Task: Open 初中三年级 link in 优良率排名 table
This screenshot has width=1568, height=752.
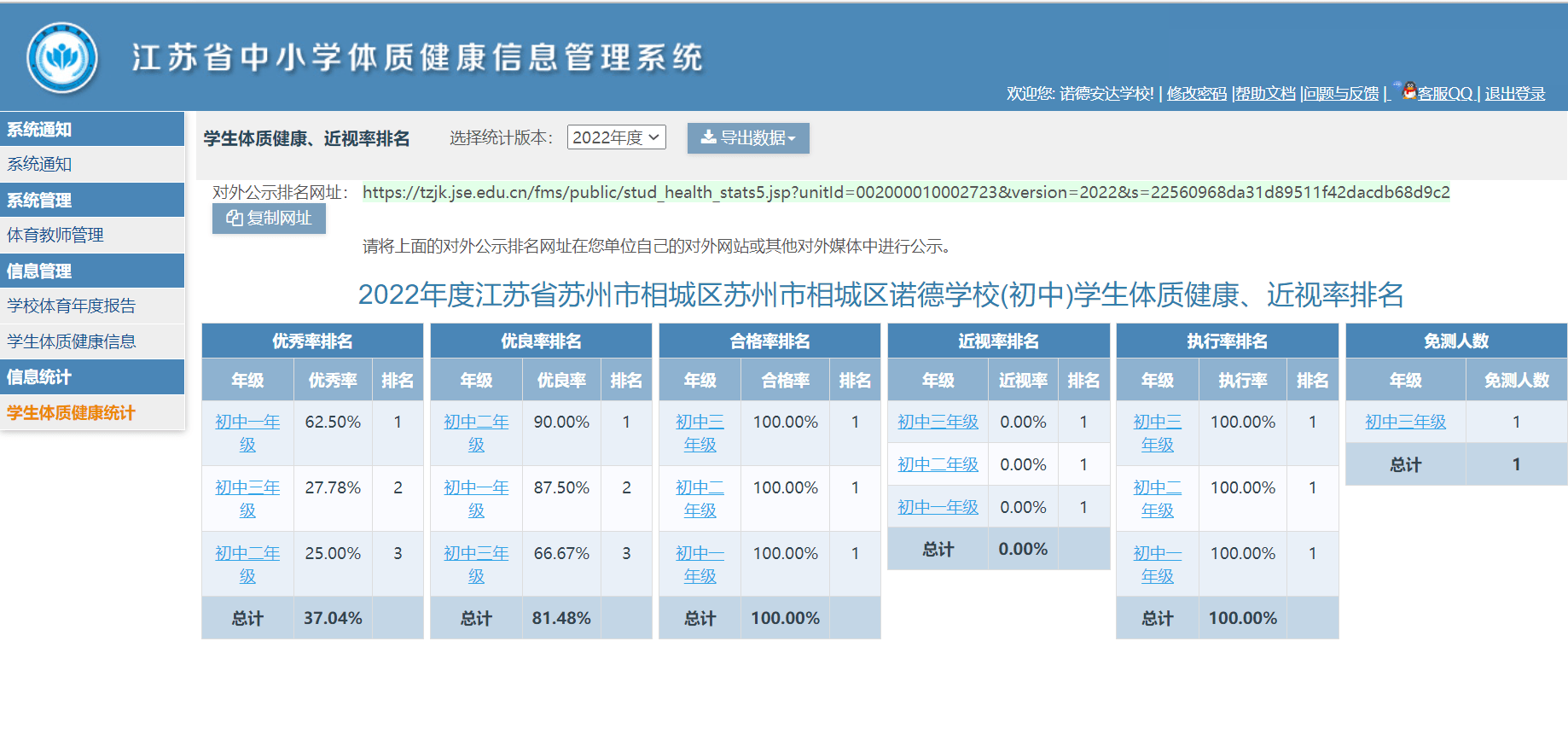Action: [476, 564]
